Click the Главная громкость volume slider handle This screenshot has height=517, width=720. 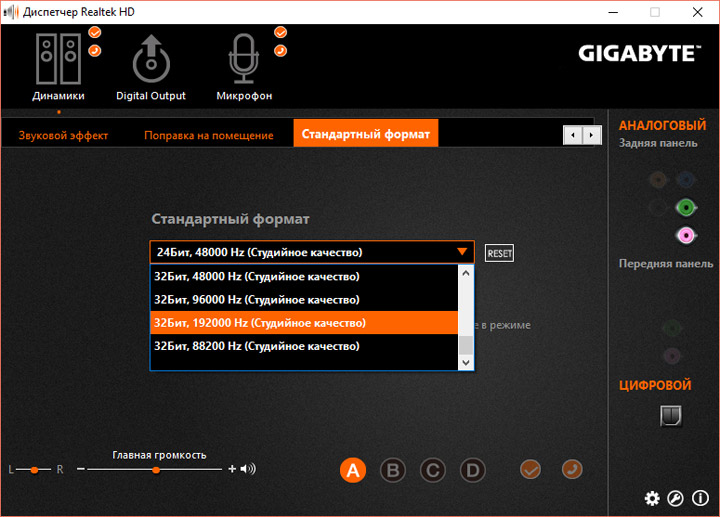point(156,470)
